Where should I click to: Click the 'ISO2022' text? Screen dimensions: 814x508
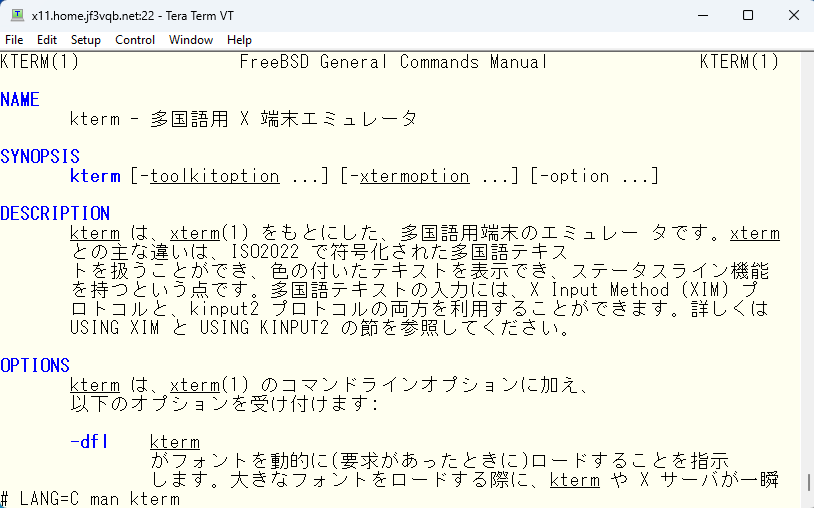click(265, 252)
